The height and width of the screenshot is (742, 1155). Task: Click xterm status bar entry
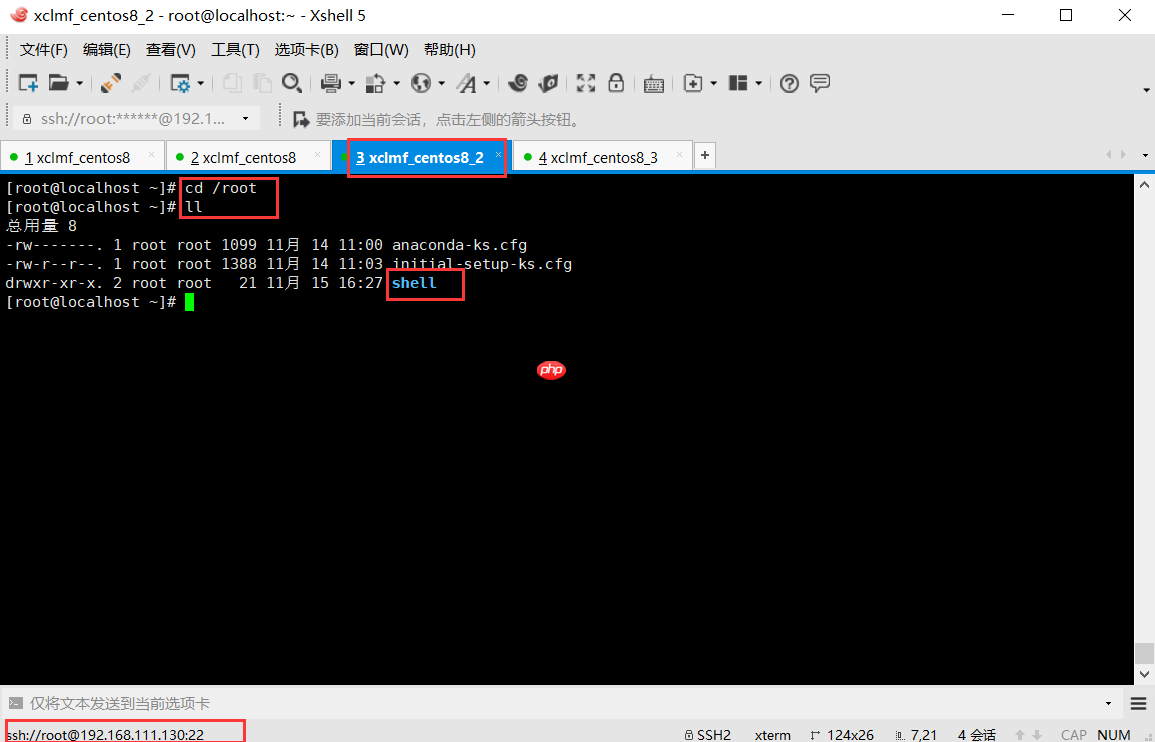[x=773, y=735]
